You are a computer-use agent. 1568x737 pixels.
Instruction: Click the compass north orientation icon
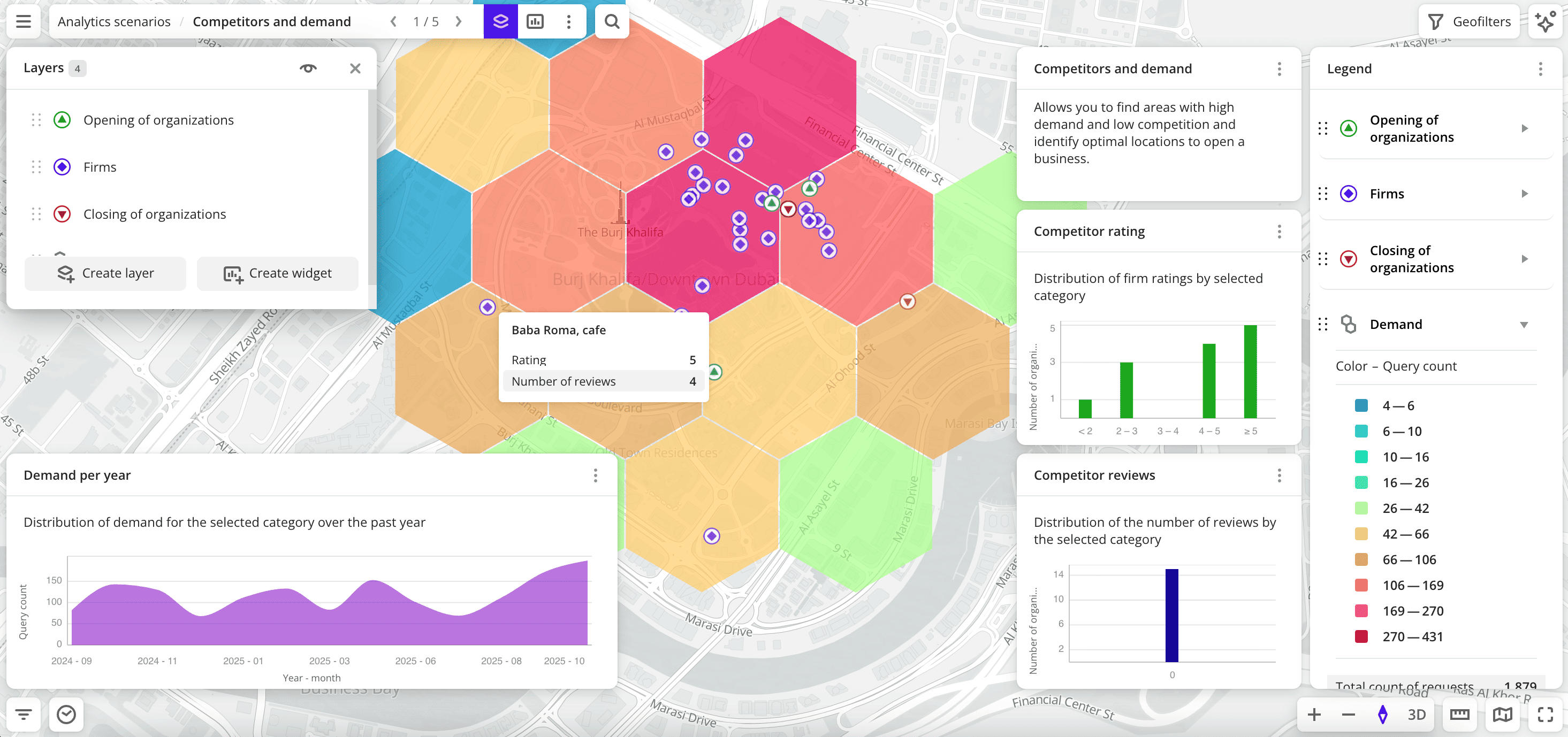click(1382, 714)
